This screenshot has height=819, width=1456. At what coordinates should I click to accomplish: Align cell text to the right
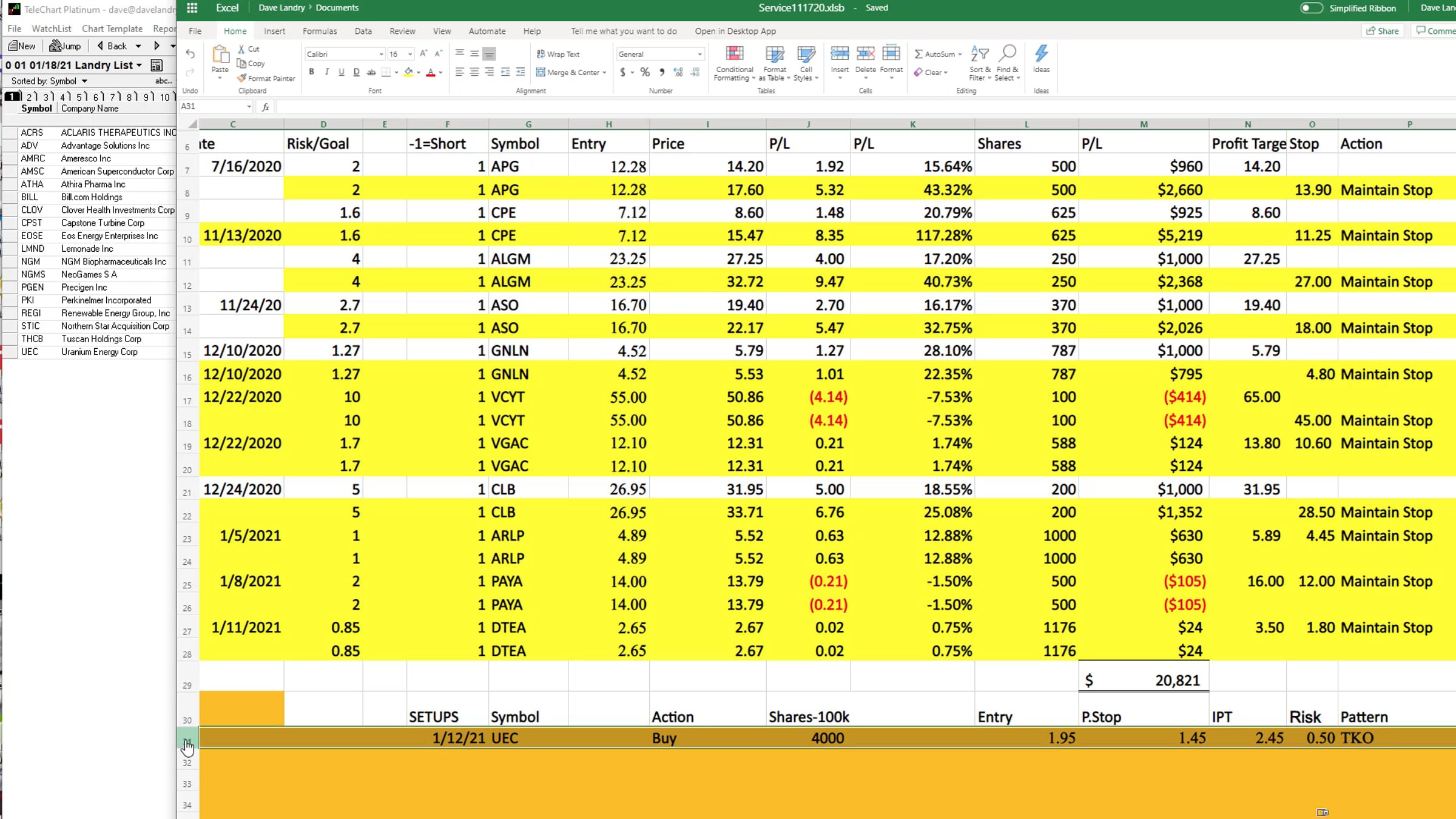point(489,72)
